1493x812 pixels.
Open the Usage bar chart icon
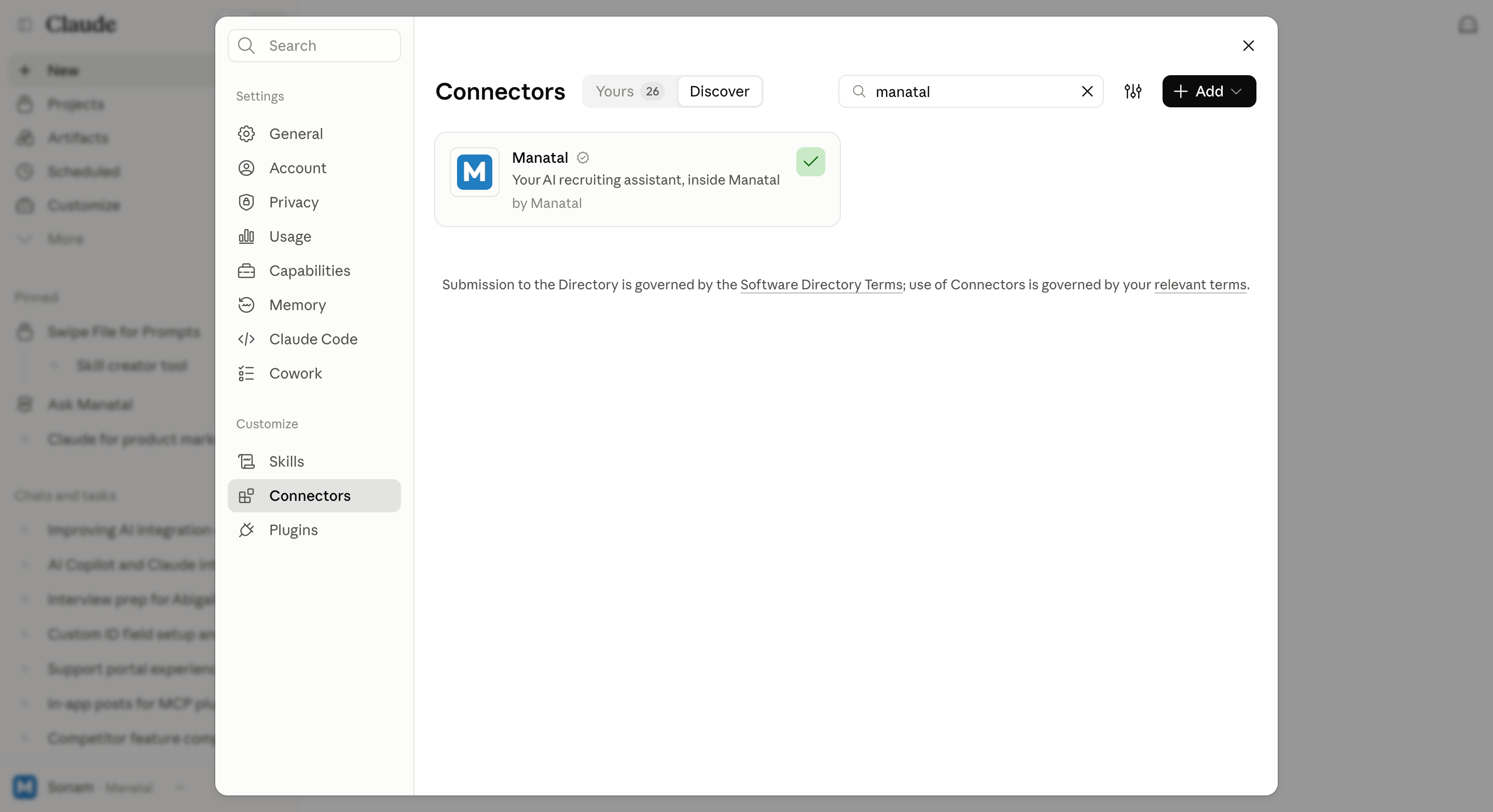coord(246,236)
